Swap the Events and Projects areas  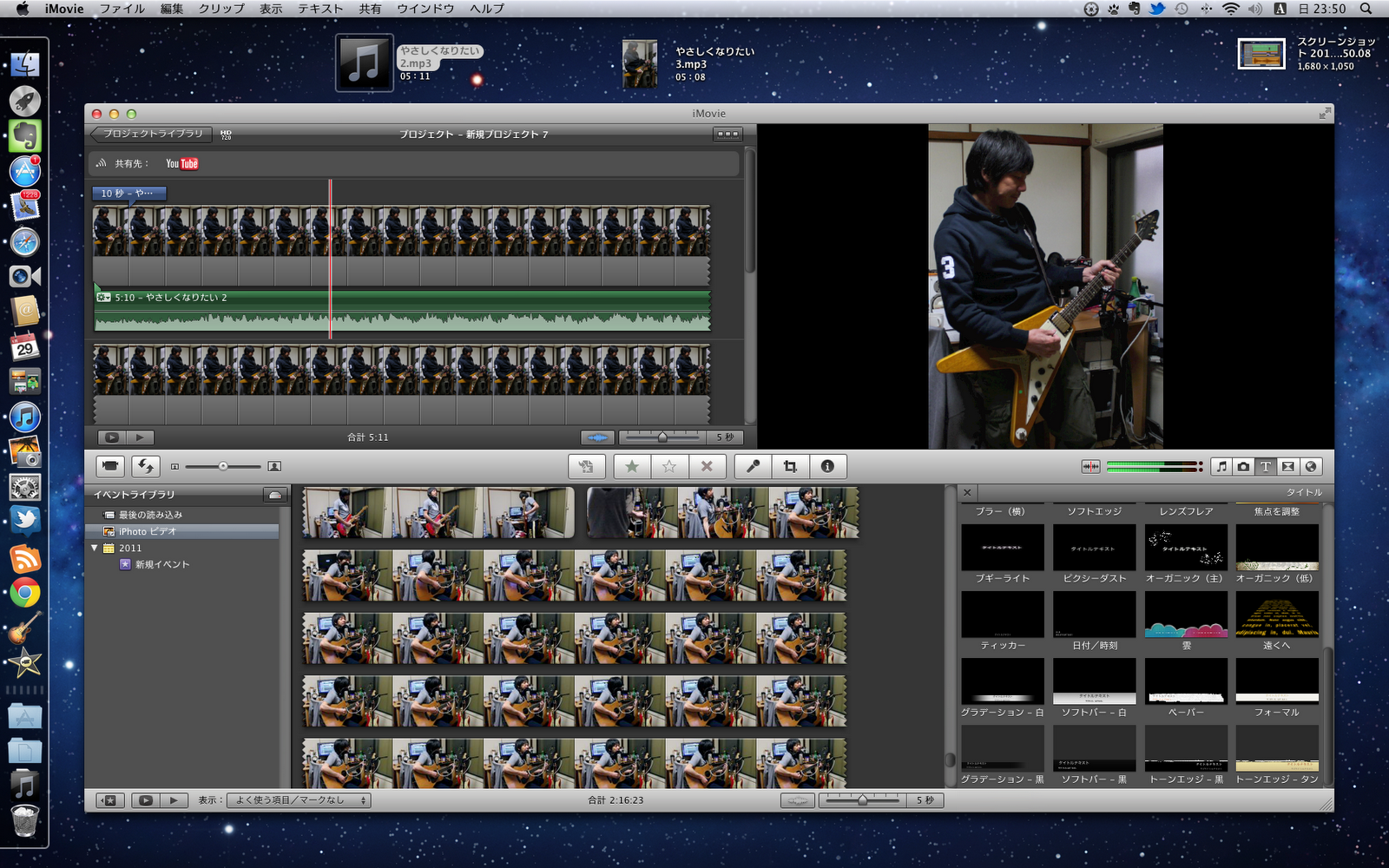click(x=146, y=466)
